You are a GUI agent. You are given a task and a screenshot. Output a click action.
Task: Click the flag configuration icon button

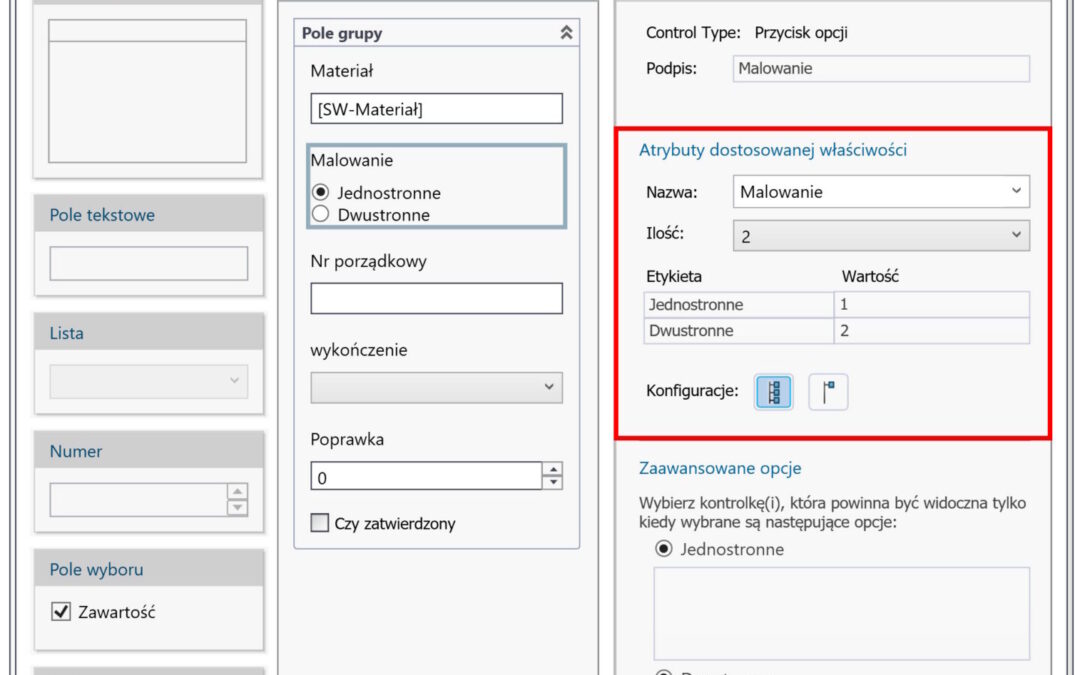pos(828,393)
